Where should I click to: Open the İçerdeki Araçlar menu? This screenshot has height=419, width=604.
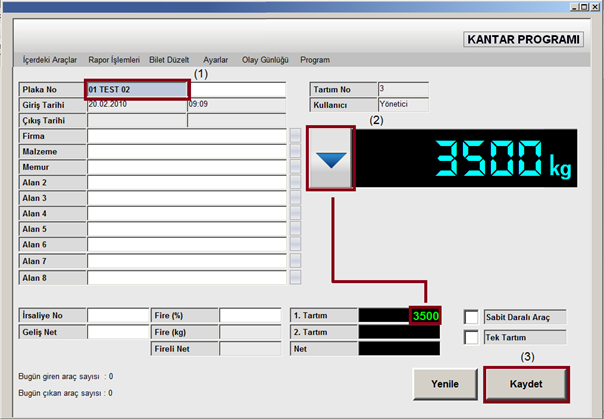(50, 60)
